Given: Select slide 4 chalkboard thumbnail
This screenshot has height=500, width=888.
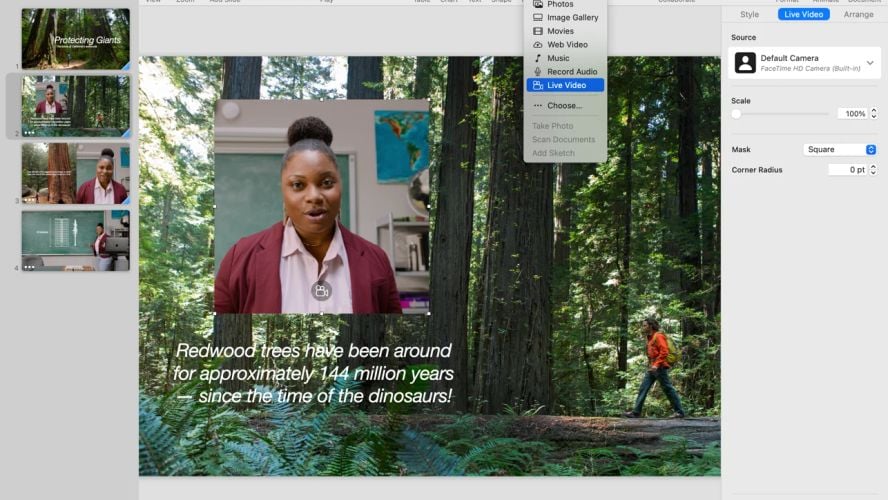Looking at the screenshot, I should point(76,241).
